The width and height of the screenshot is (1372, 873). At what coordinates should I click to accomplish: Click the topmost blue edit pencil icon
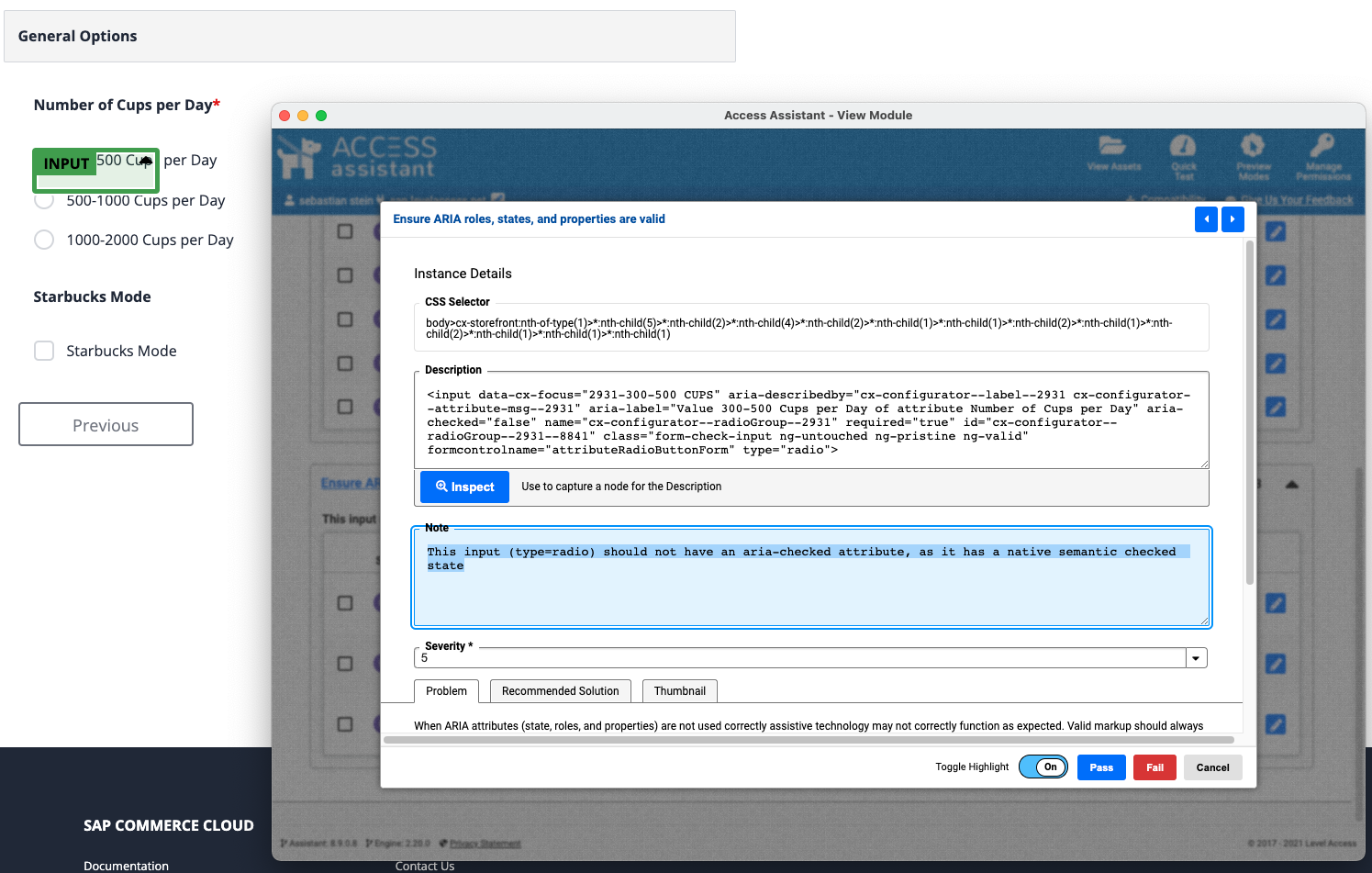pyautogui.click(x=1276, y=231)
